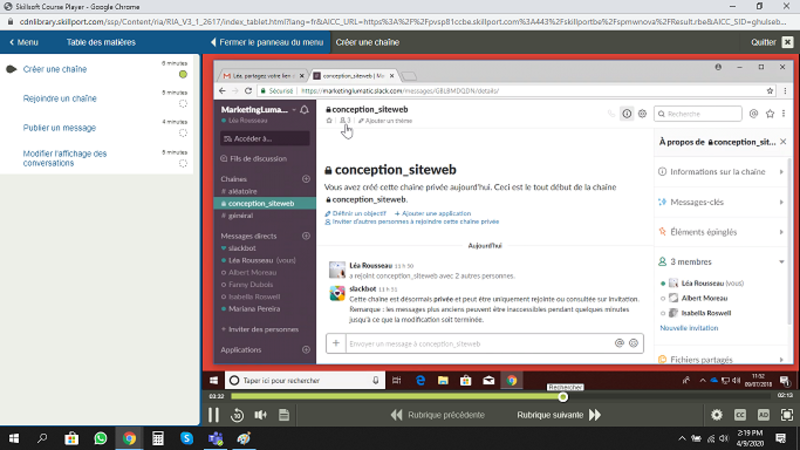Click Fermer le panneau du menu
This screenshot has width=800, height=450.
267,42
